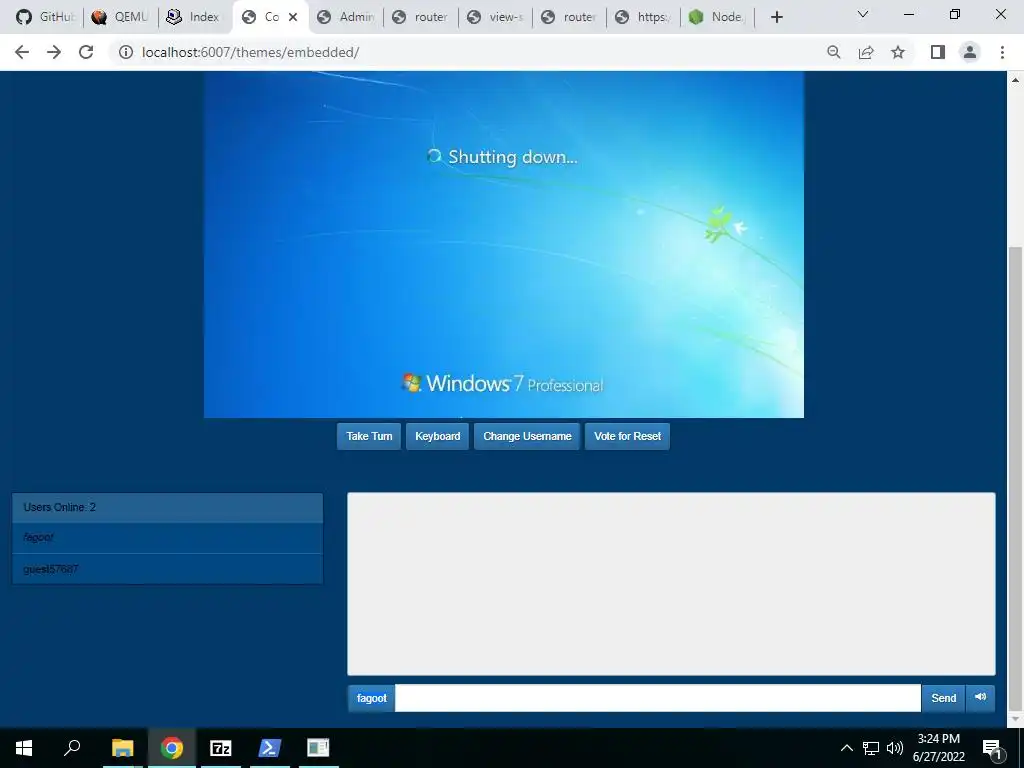Open the volume tray icon
The height and width of the screenshot is (768, 1024).
(x=895, y=748)
